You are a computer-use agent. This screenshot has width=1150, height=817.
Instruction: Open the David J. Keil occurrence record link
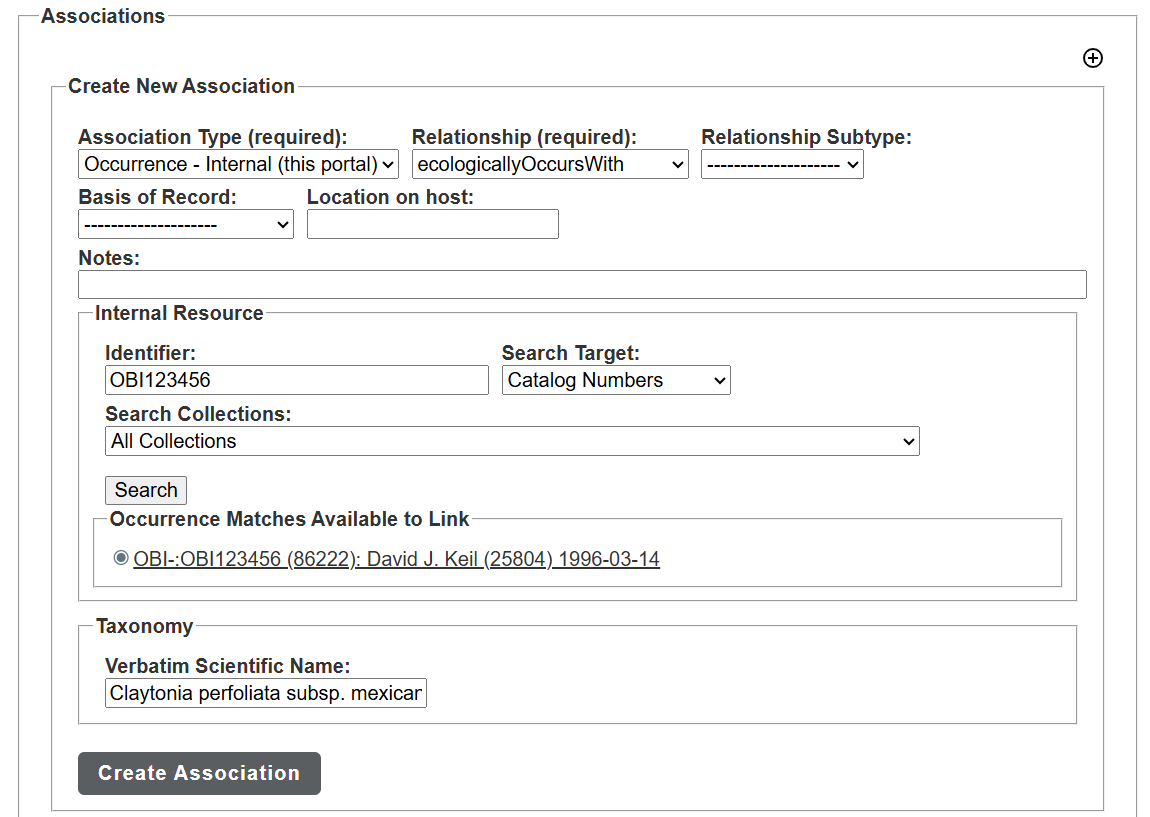tap(397, 558)
